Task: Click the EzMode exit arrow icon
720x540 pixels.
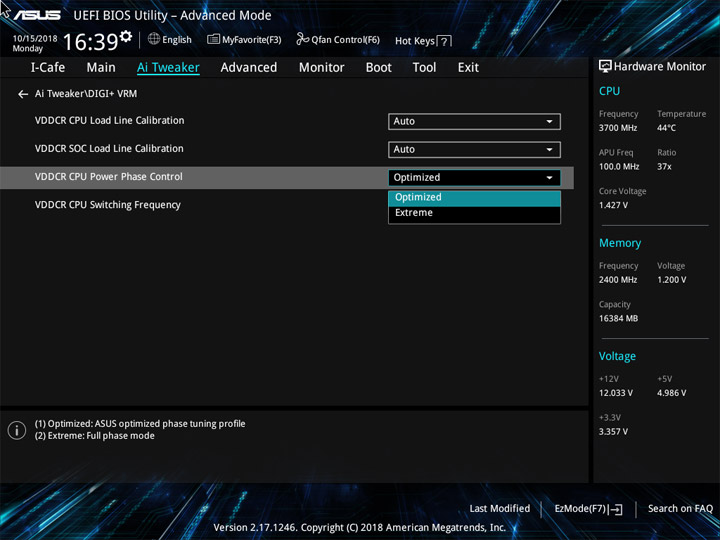Action: pos(616,509)
